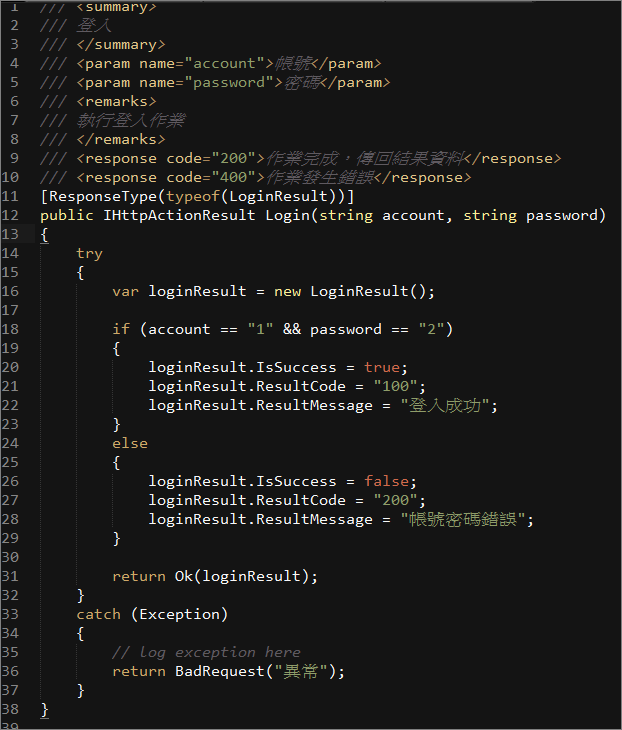The height and width of the screenshot is (730, 622).
Task: Click the opening "<remarks>" tag
Action: click(116, 101)
